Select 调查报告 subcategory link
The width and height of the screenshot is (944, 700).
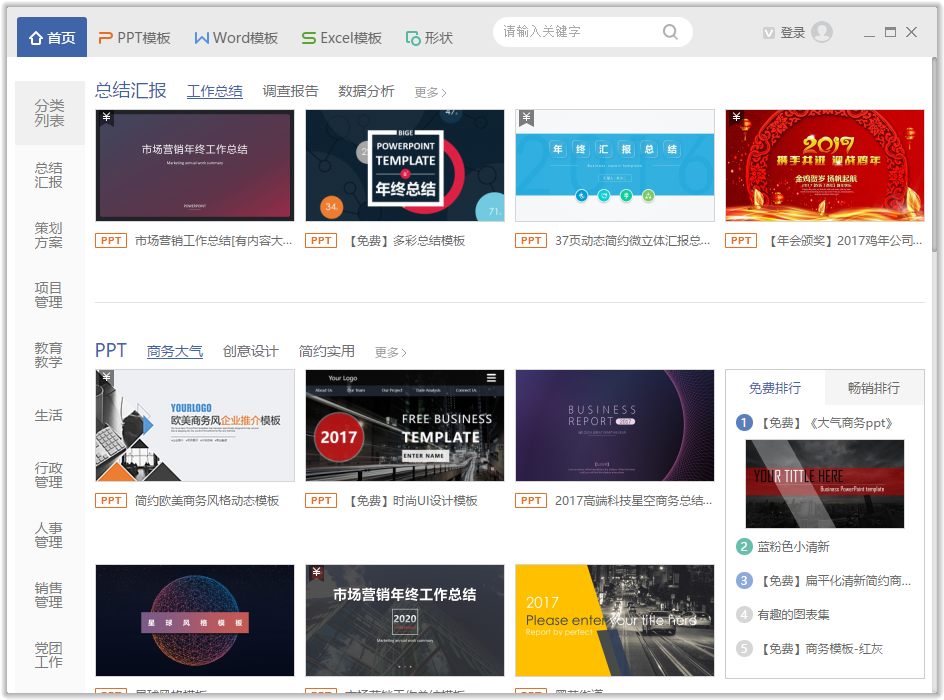(x=290, y=91)
